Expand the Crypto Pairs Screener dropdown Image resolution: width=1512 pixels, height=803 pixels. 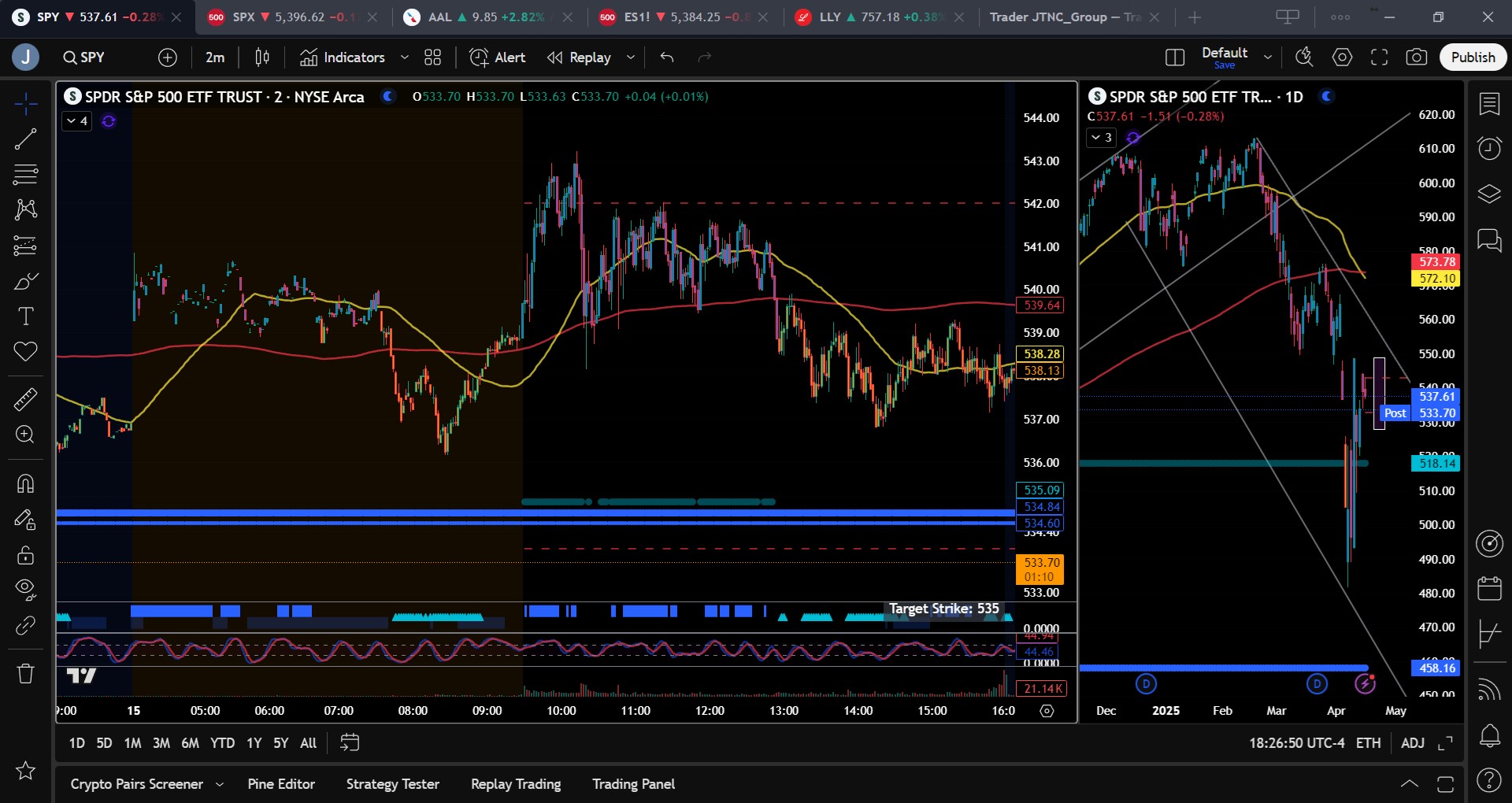pos(220,784)
